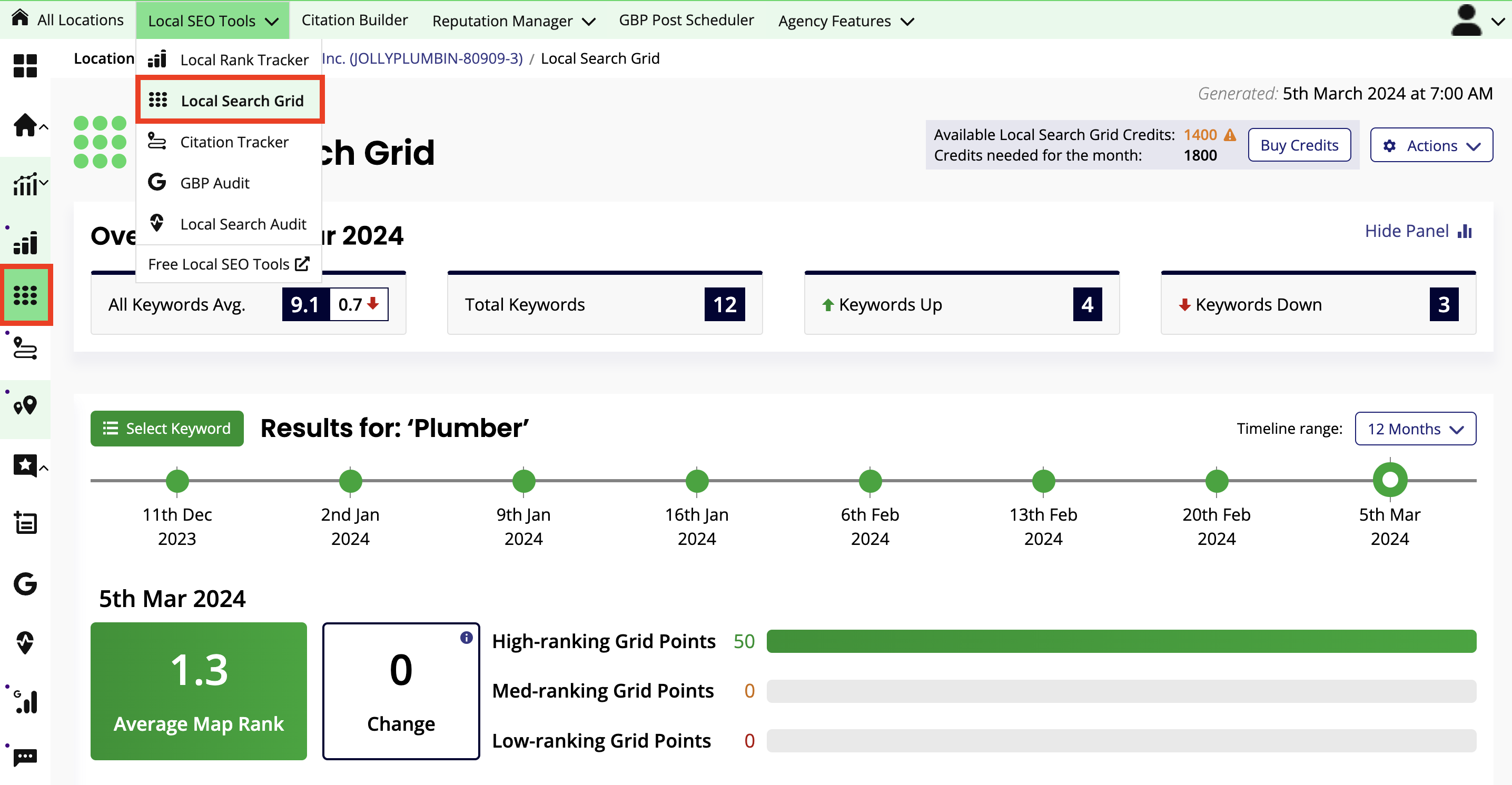The image size is (1512, 785).
Task: Open the Timeline range 12 Months dropdown
Action: (x=1415, y=428)
